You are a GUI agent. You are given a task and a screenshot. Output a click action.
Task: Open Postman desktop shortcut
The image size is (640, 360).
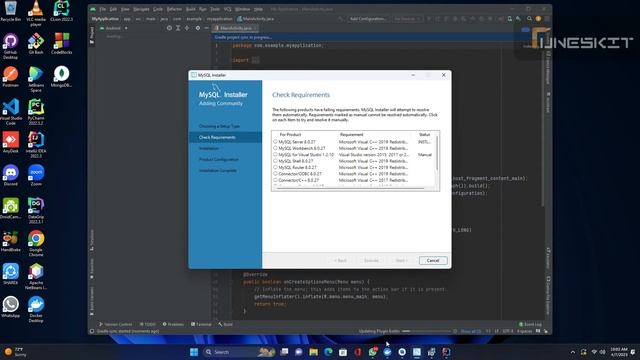[x=11, y=77]
